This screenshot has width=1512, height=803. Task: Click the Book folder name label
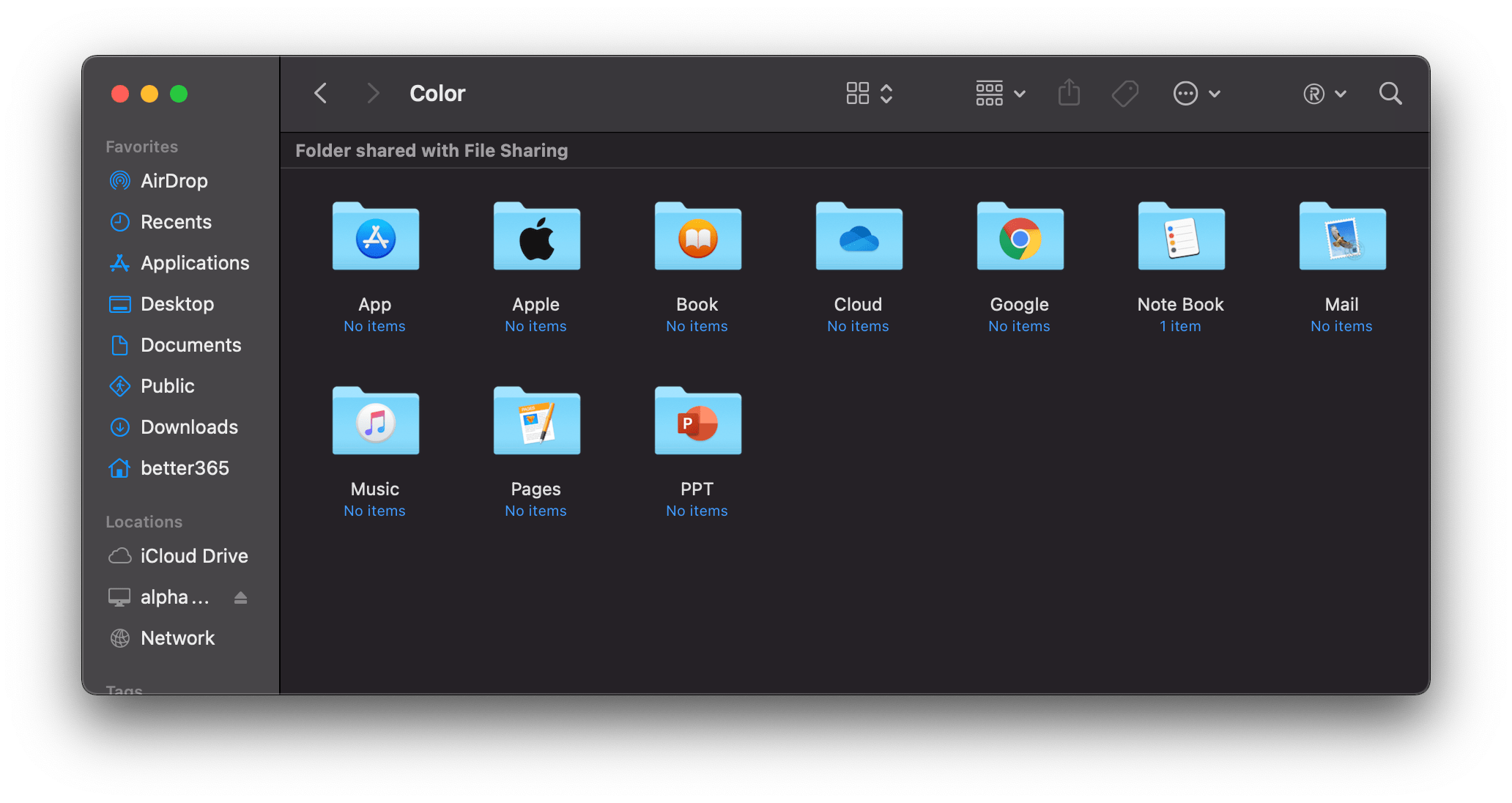click(x=697, y=304)
